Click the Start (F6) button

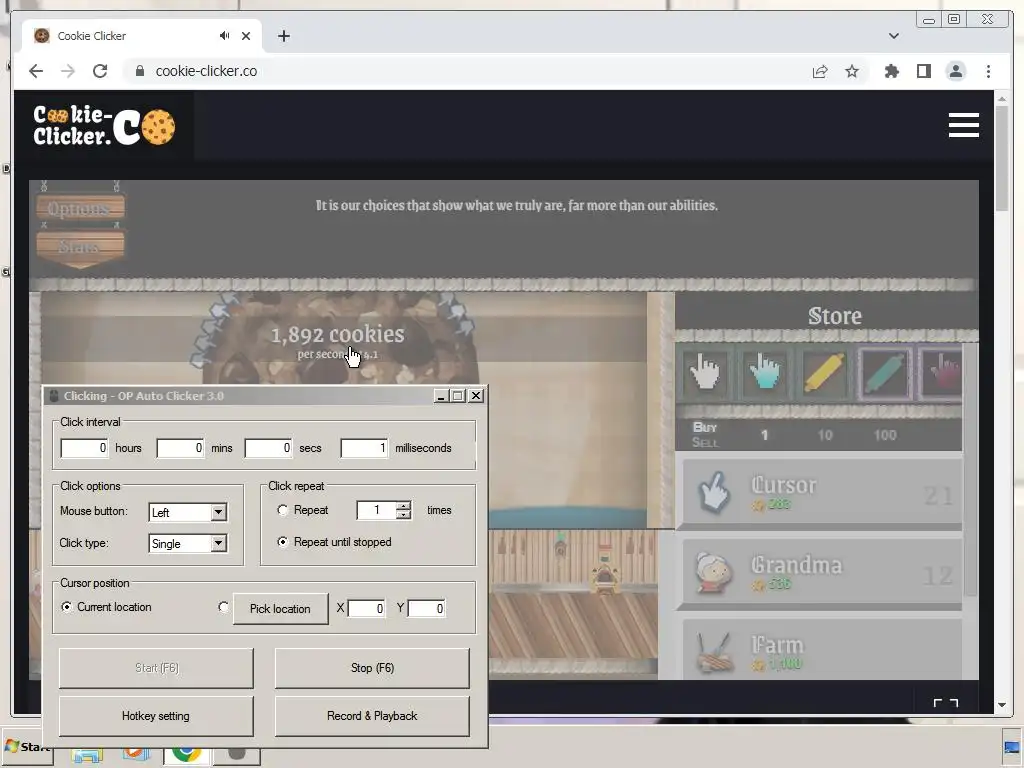156,668
